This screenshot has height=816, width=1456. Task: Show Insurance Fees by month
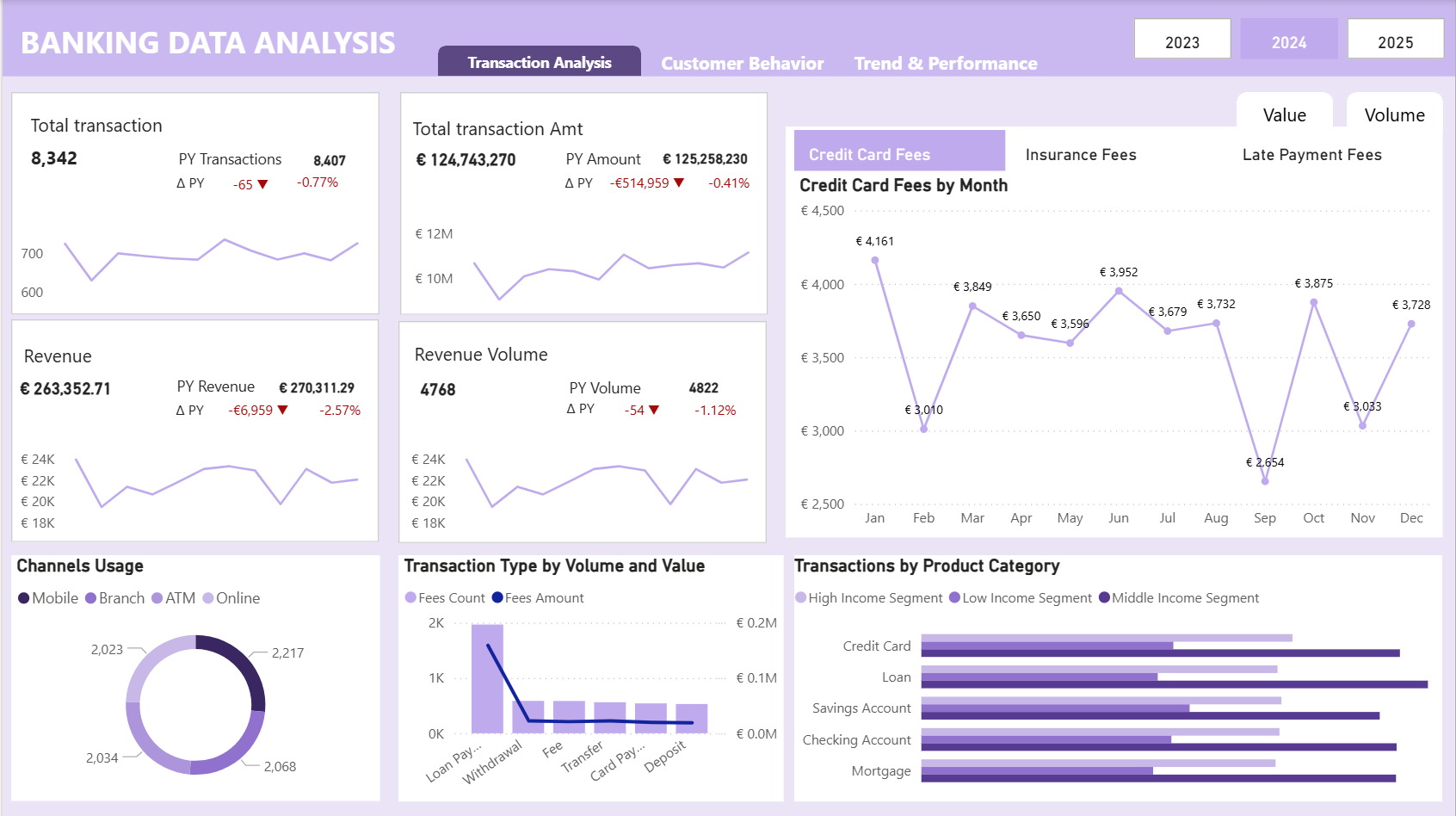point(1080,155)
